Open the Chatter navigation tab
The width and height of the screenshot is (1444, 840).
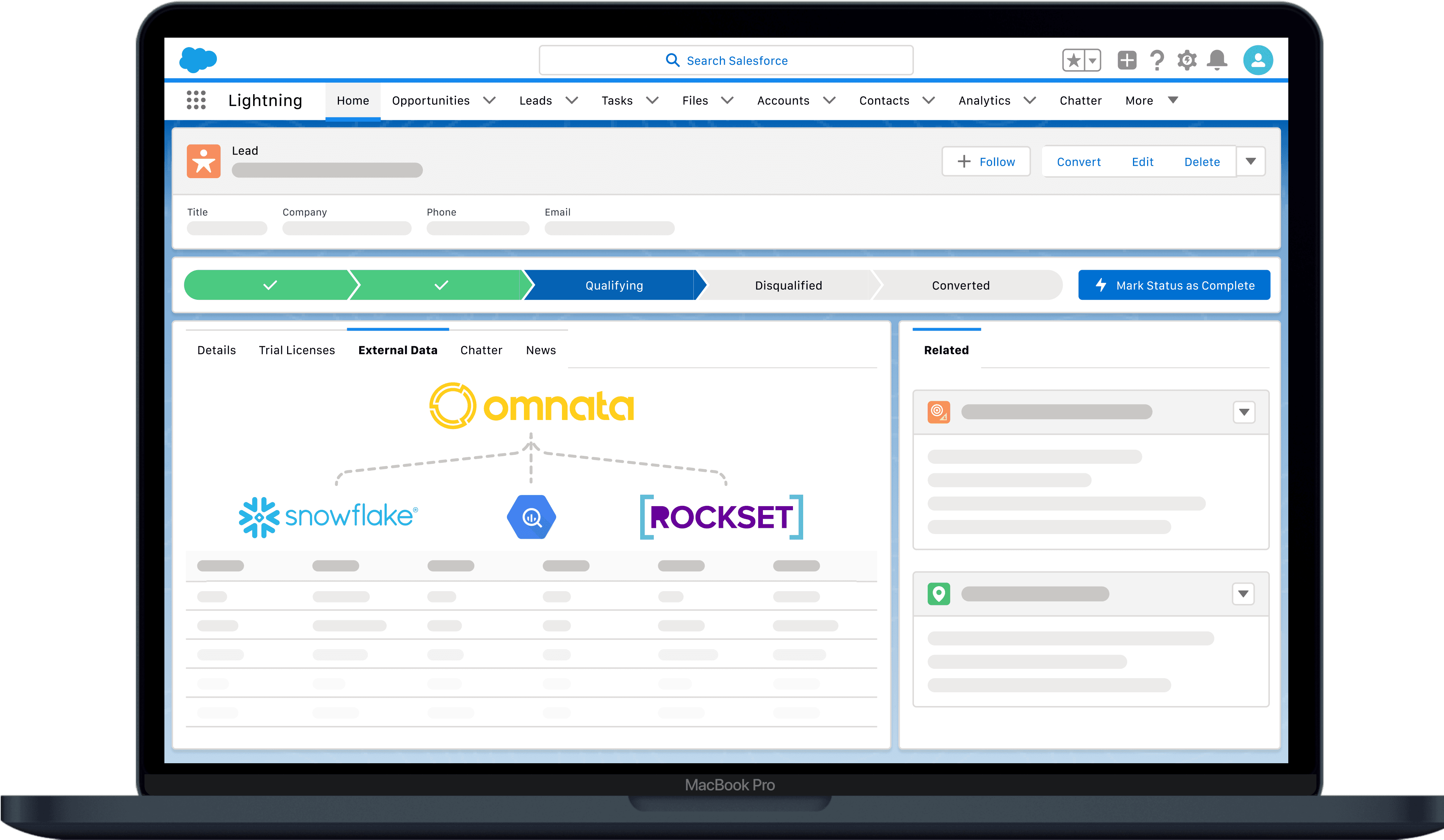point(1080,100)
